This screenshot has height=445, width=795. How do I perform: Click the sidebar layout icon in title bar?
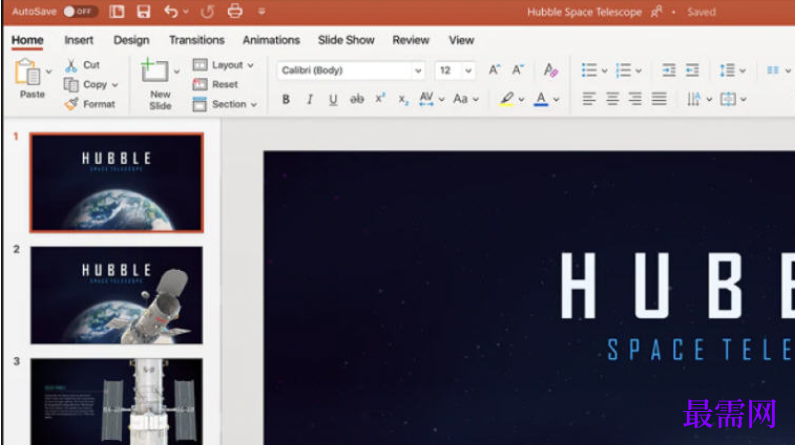click(x=117, y=11)
